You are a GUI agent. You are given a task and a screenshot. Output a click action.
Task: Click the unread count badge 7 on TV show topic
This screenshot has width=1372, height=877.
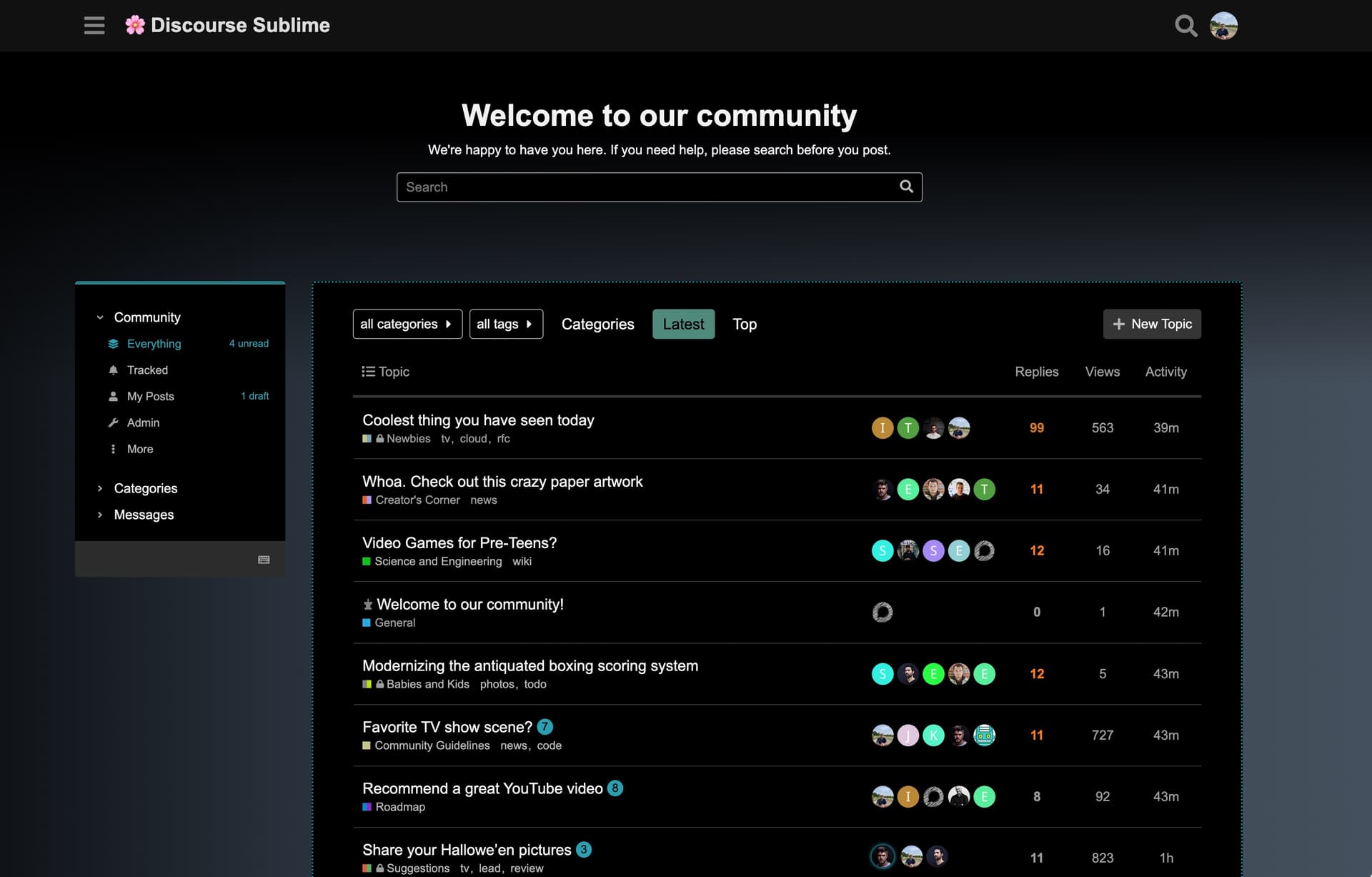545,727
